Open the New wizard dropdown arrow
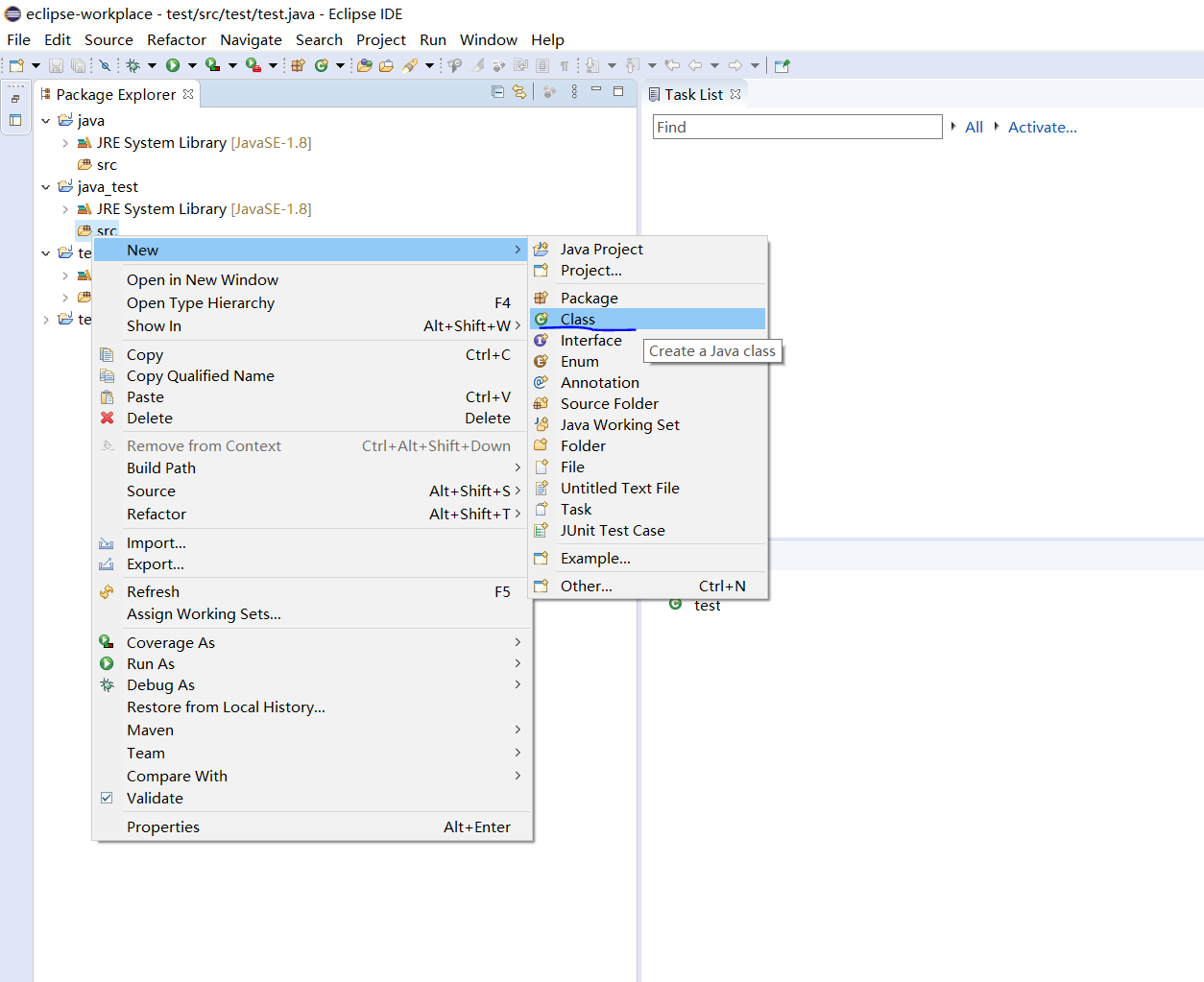This screenshot has width=1204, height=982. point(36,65)
